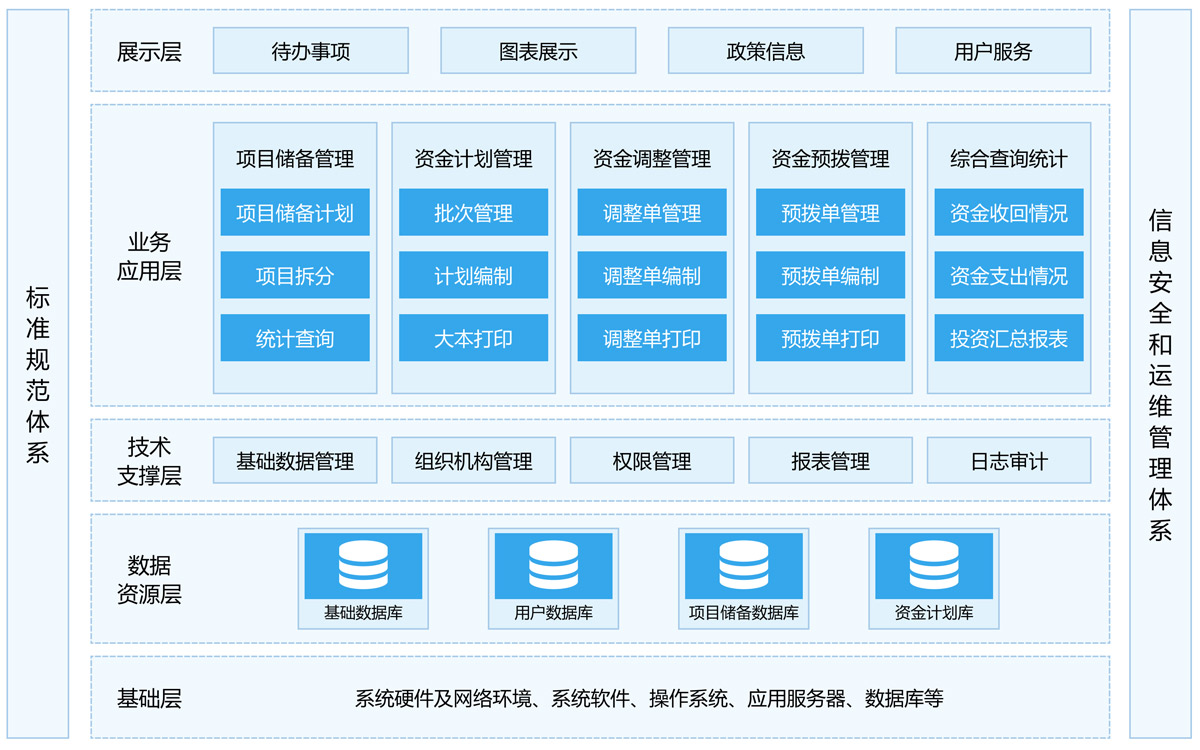The image size is (1200, 750).
Task: Click the 业务应用层 layer label
Action: 149,257
